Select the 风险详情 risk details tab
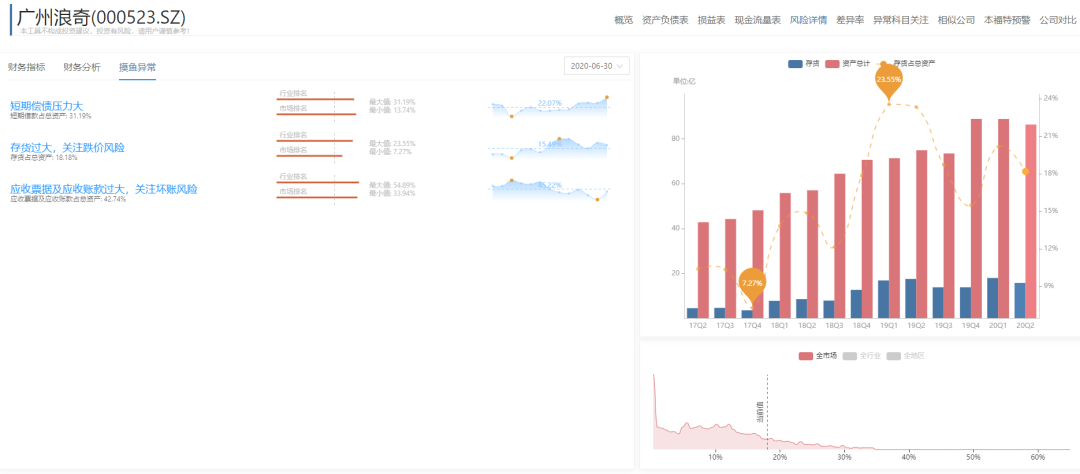Screen dimensions: 1080x474 point(809,20)
